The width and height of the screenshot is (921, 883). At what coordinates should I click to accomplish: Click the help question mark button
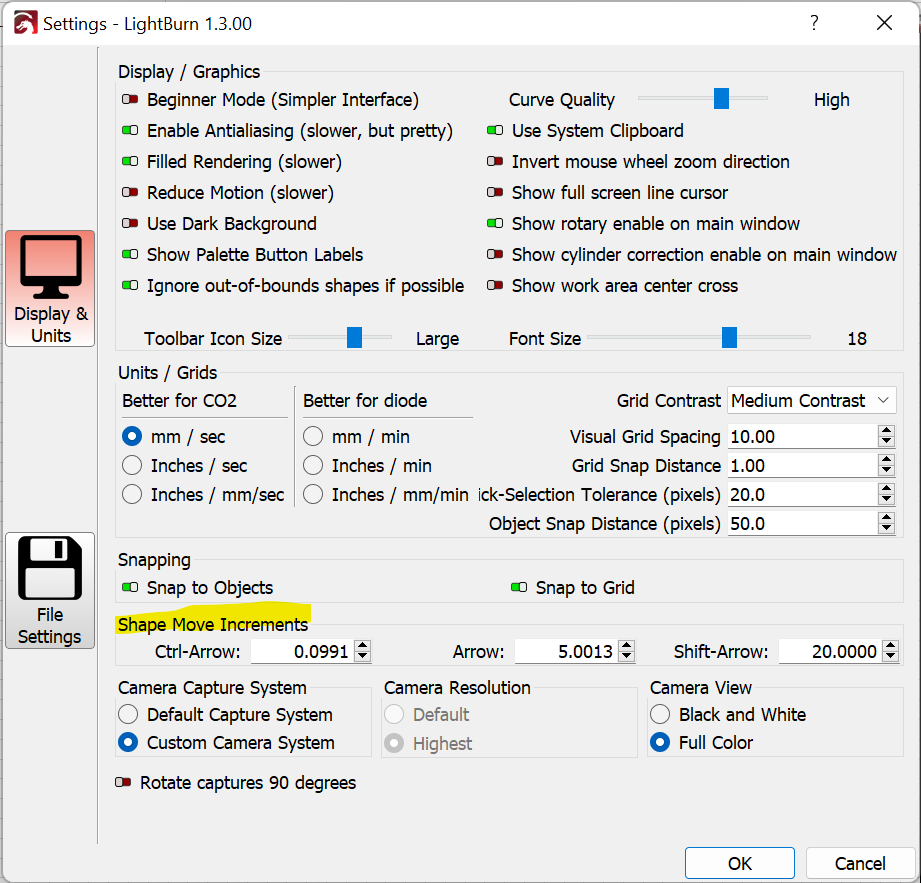tap(814, 23)
